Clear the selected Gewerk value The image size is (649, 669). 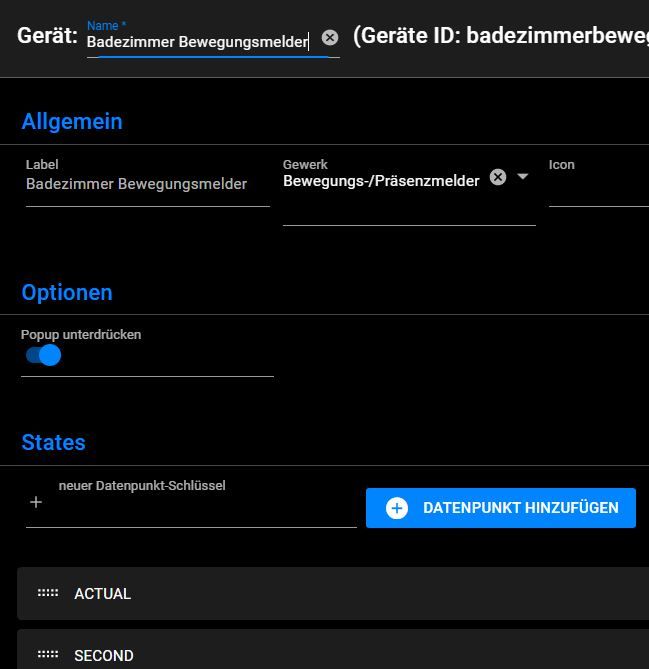[x=498, y=177]
